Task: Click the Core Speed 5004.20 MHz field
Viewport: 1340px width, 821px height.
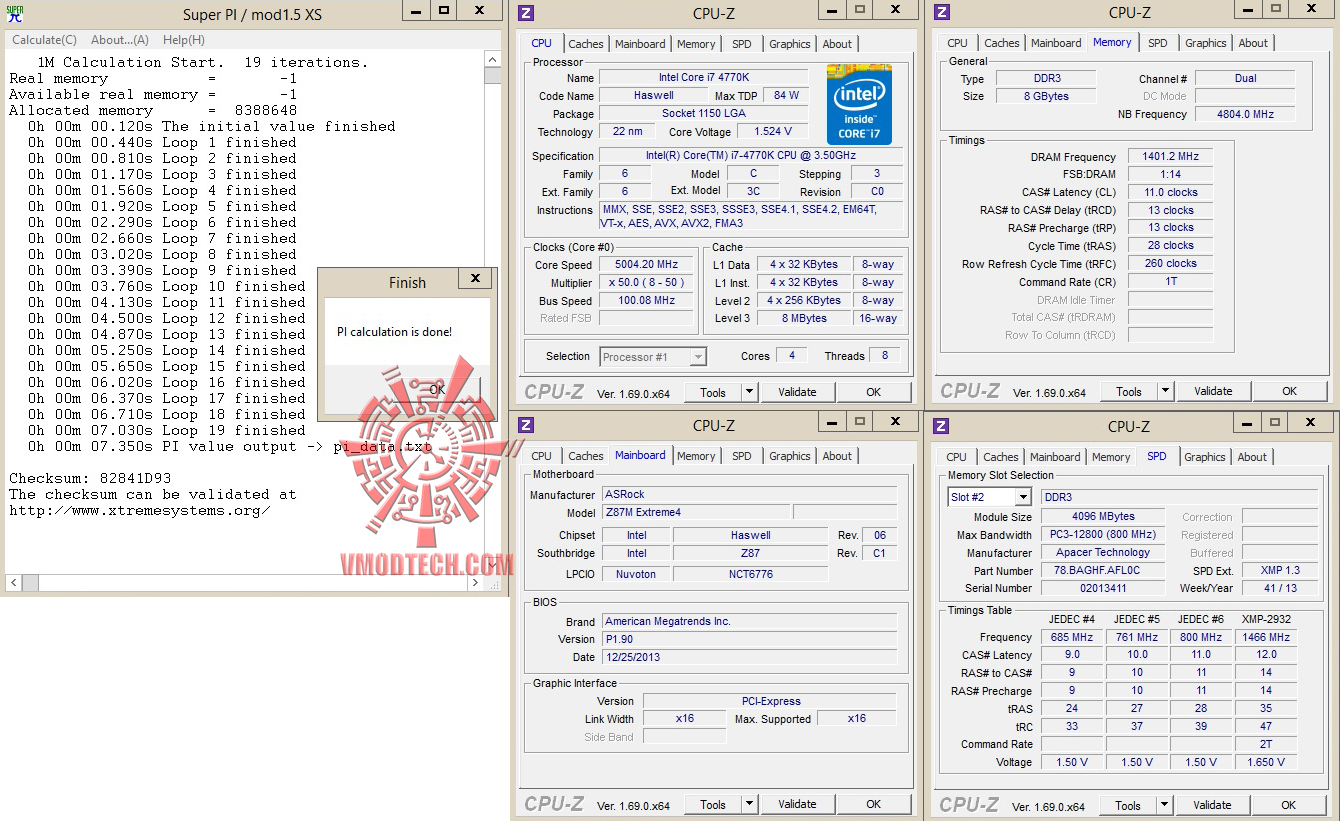Action: (647, 265)
